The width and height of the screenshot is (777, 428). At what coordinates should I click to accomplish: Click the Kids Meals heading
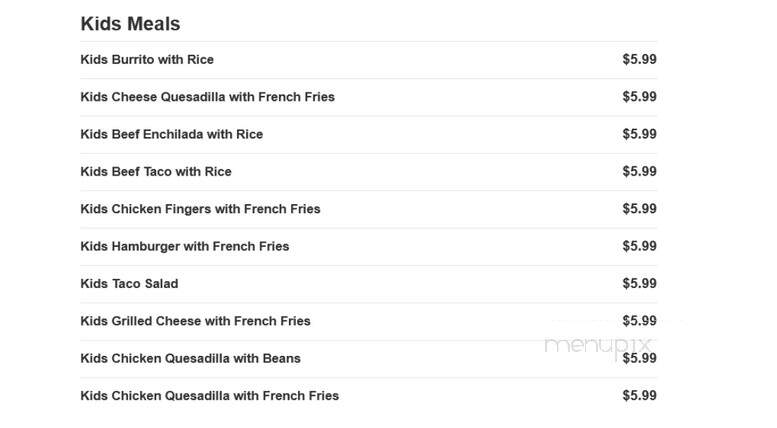pos(130,24)
